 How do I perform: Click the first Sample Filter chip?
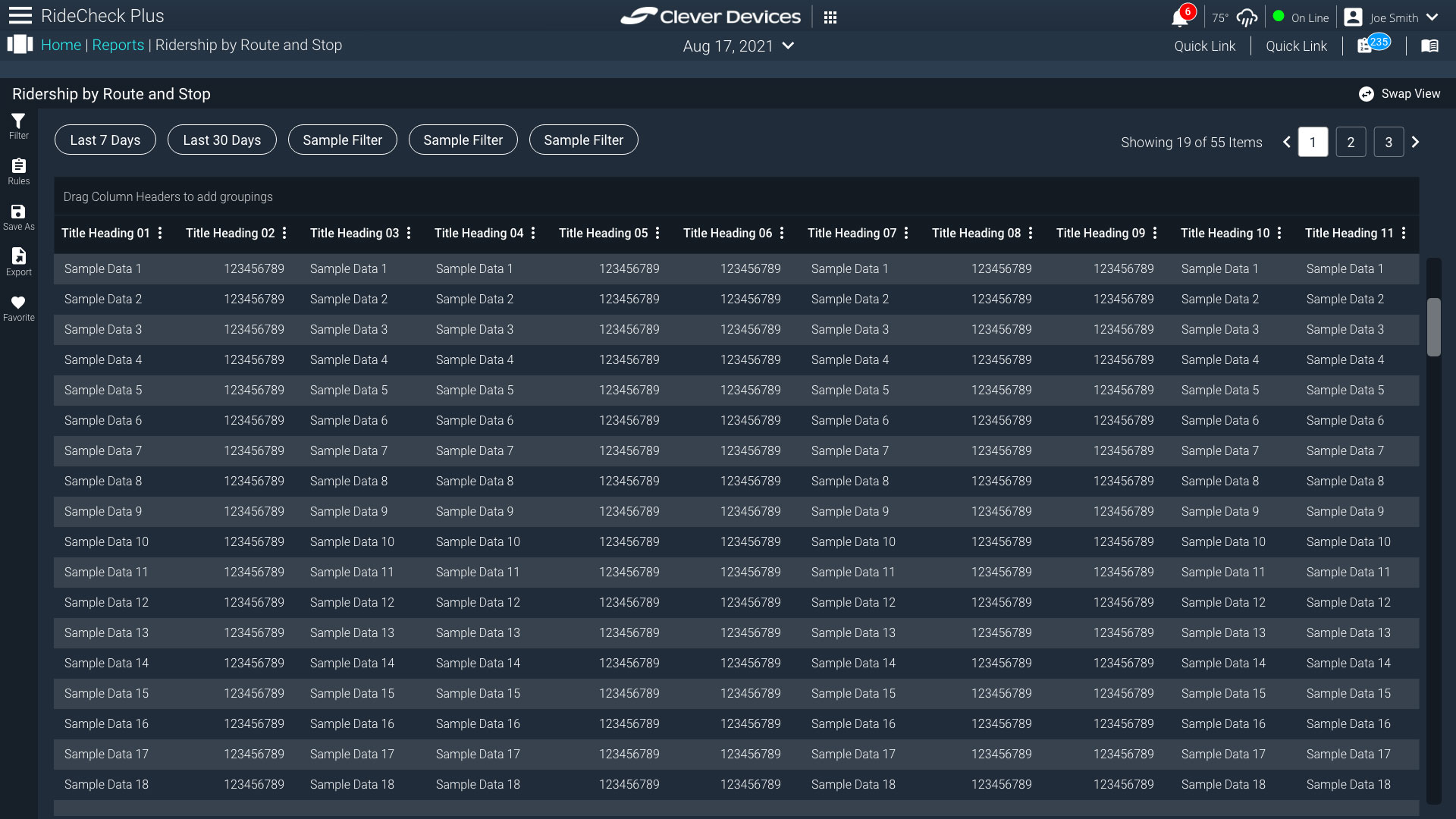click(x=343, y=140)
